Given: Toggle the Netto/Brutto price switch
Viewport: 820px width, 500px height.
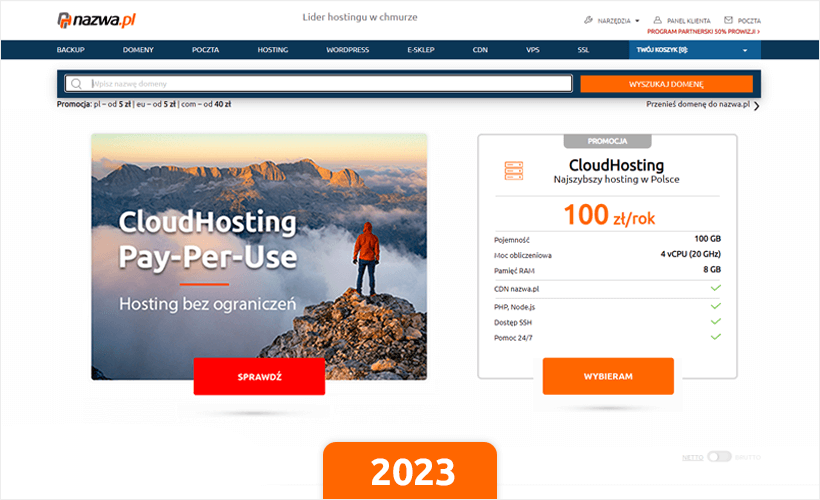Looking at the screenshot, I should [719, 457].
